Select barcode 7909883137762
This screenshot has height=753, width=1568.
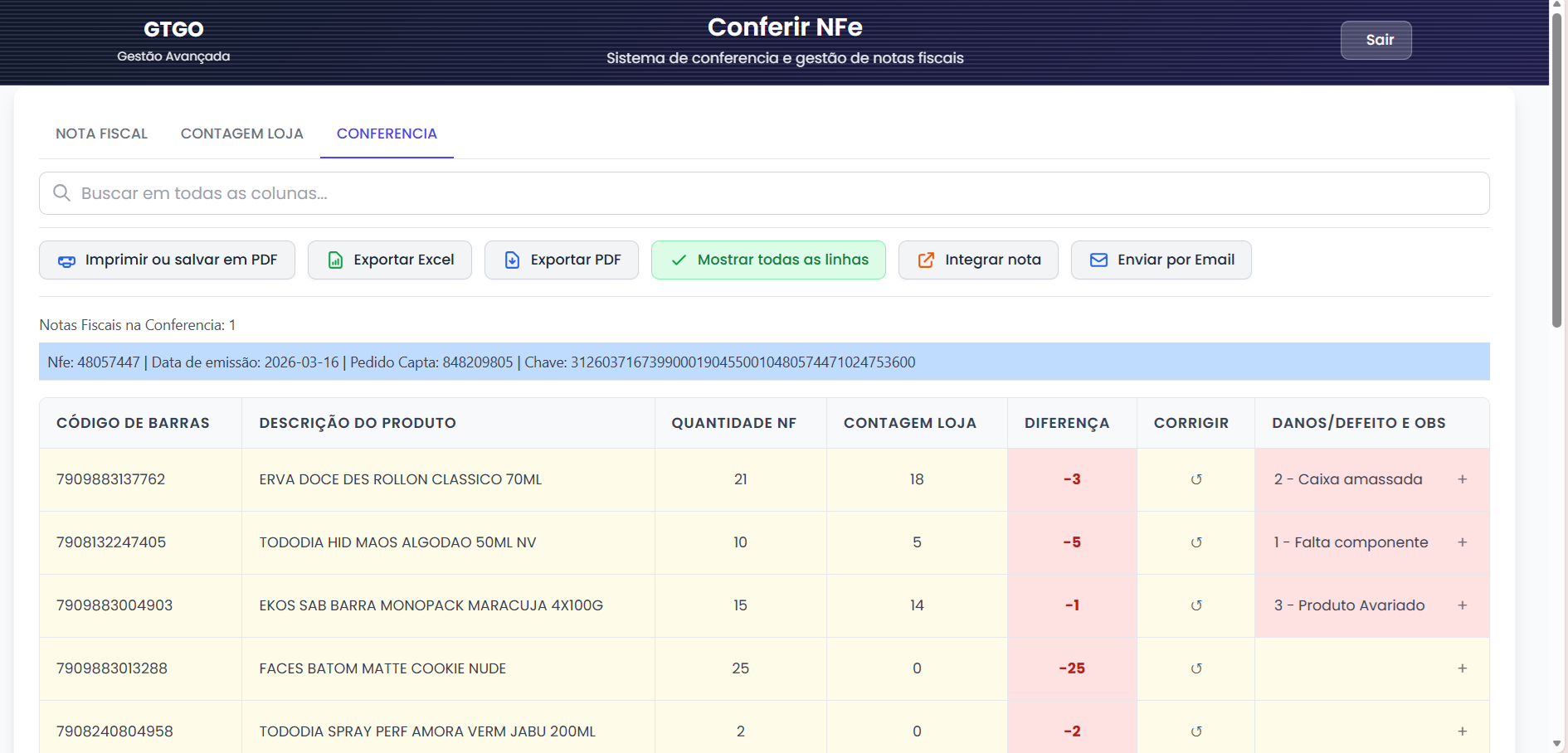pos(111,479)
